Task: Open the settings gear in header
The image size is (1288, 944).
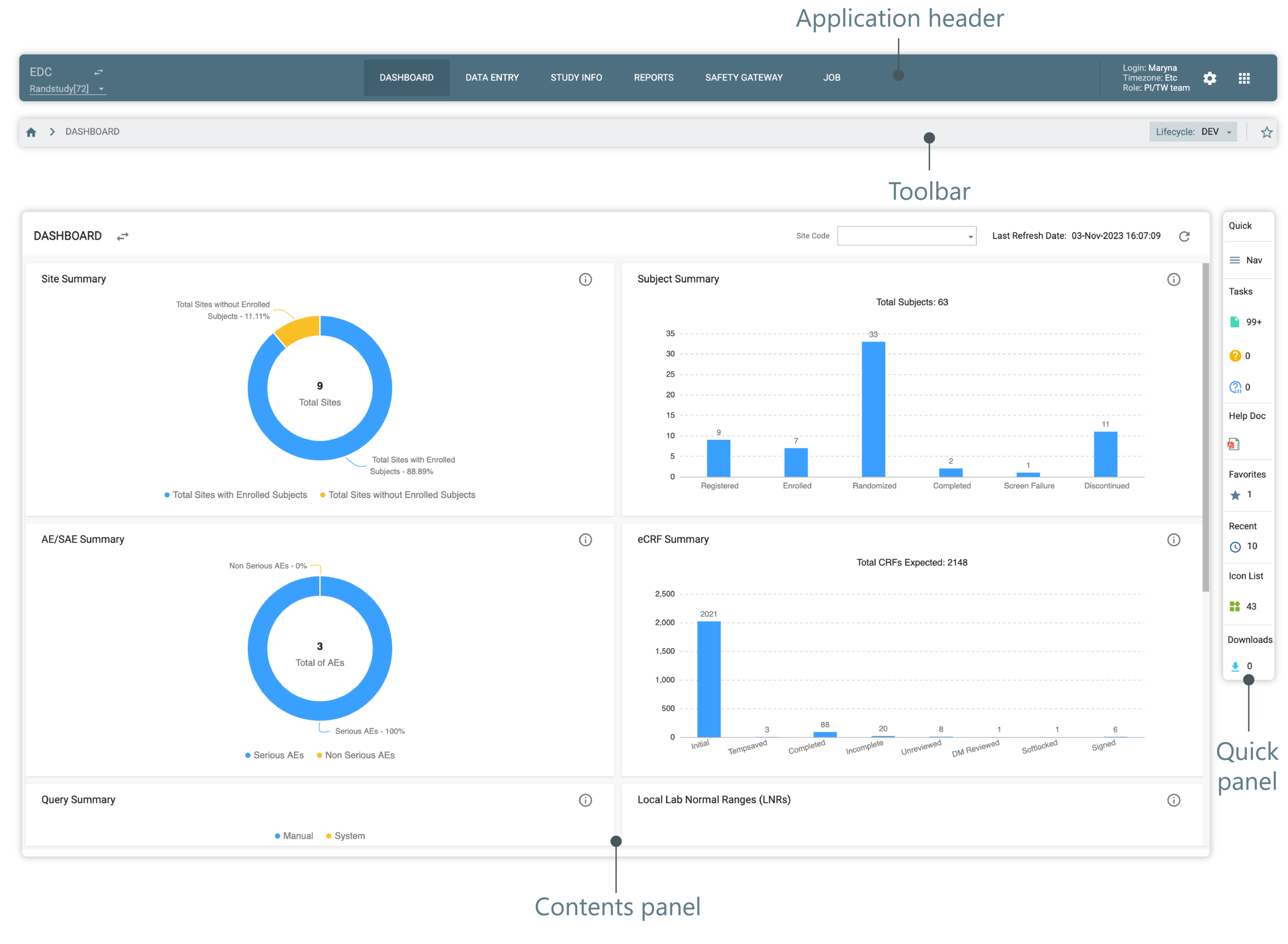Action: [1209, 78]
